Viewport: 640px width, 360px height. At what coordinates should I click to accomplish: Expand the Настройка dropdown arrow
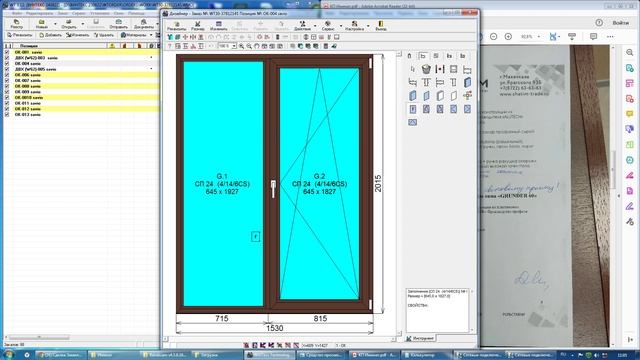368,26
